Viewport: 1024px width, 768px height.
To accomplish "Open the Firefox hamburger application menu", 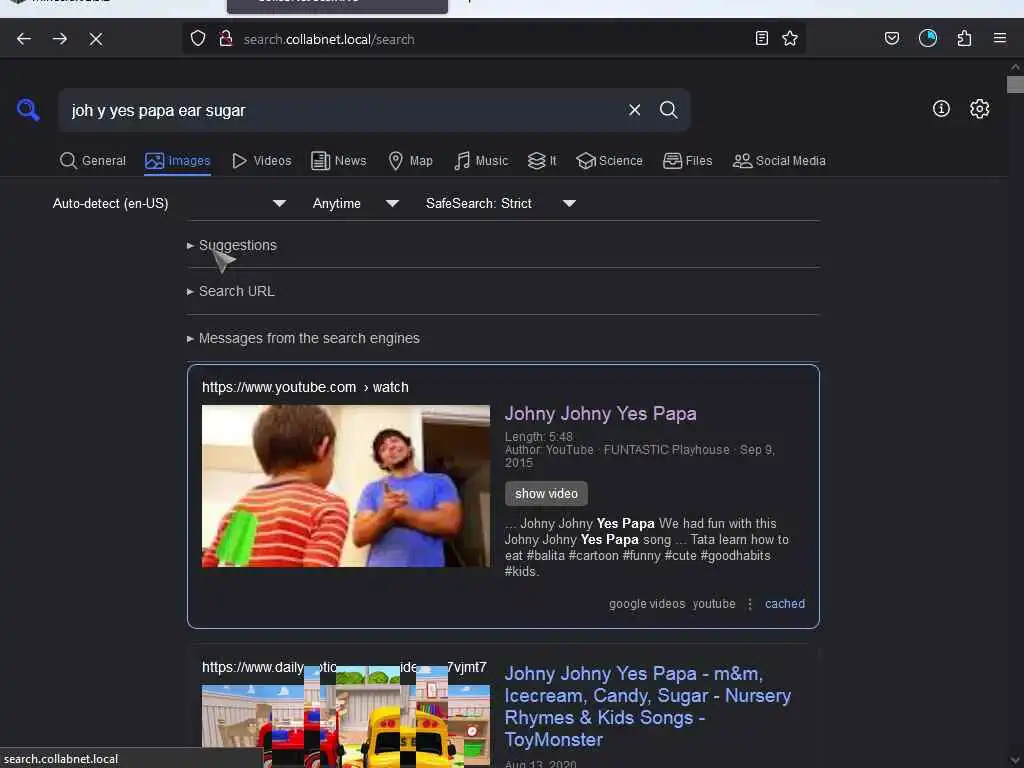I will point(1000,39).
